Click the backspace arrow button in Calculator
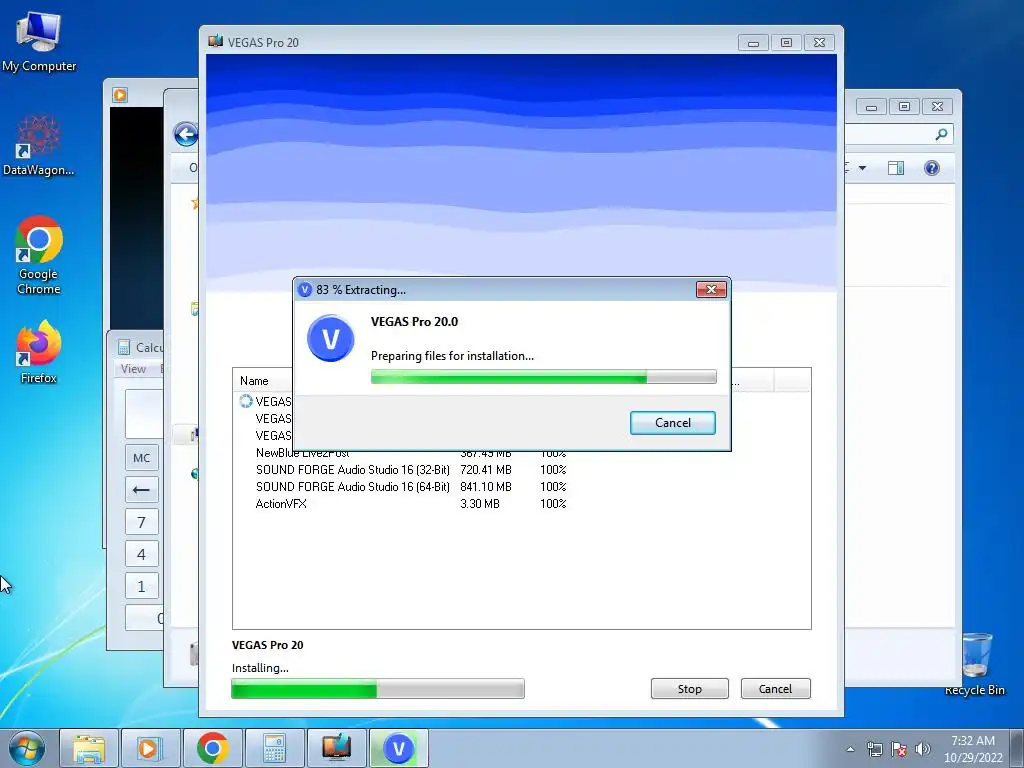The height and width of the screenshot is (768, 1024). [x=142, y=490]
